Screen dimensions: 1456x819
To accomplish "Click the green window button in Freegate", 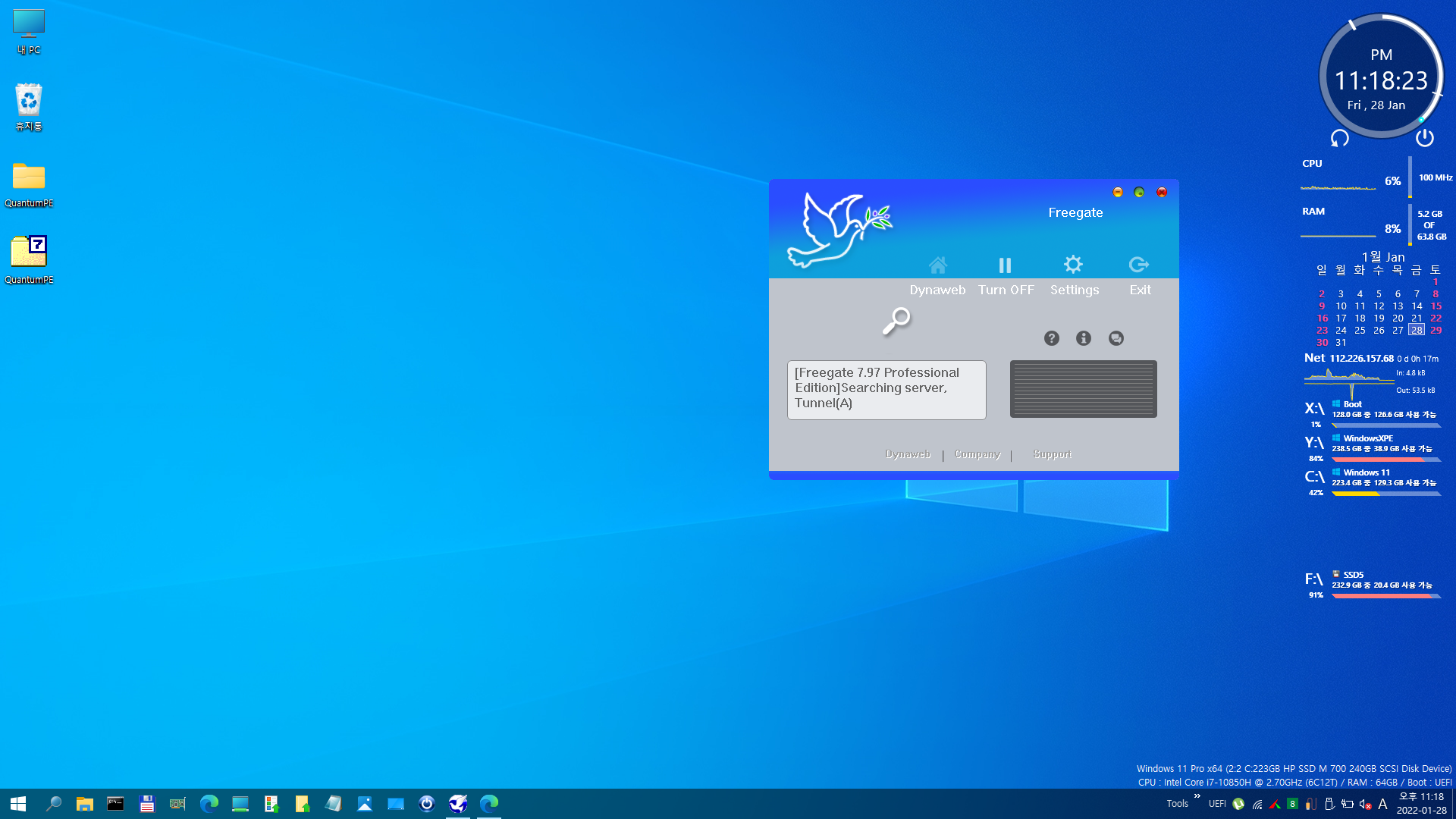I will pos(1139,192).
